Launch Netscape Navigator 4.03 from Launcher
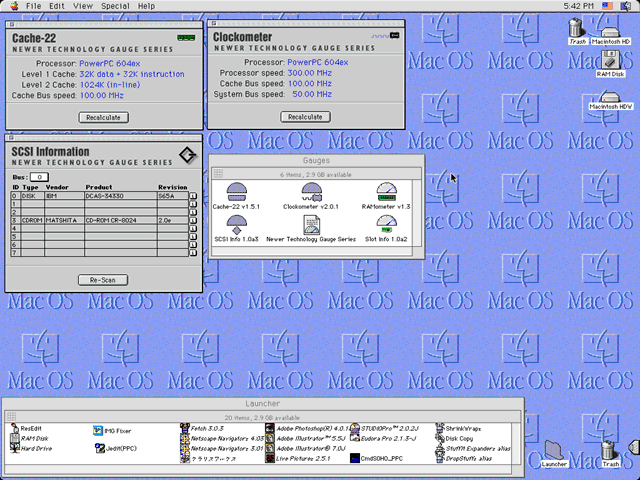This screenshot has height=480, width=640. click(222, 438)
